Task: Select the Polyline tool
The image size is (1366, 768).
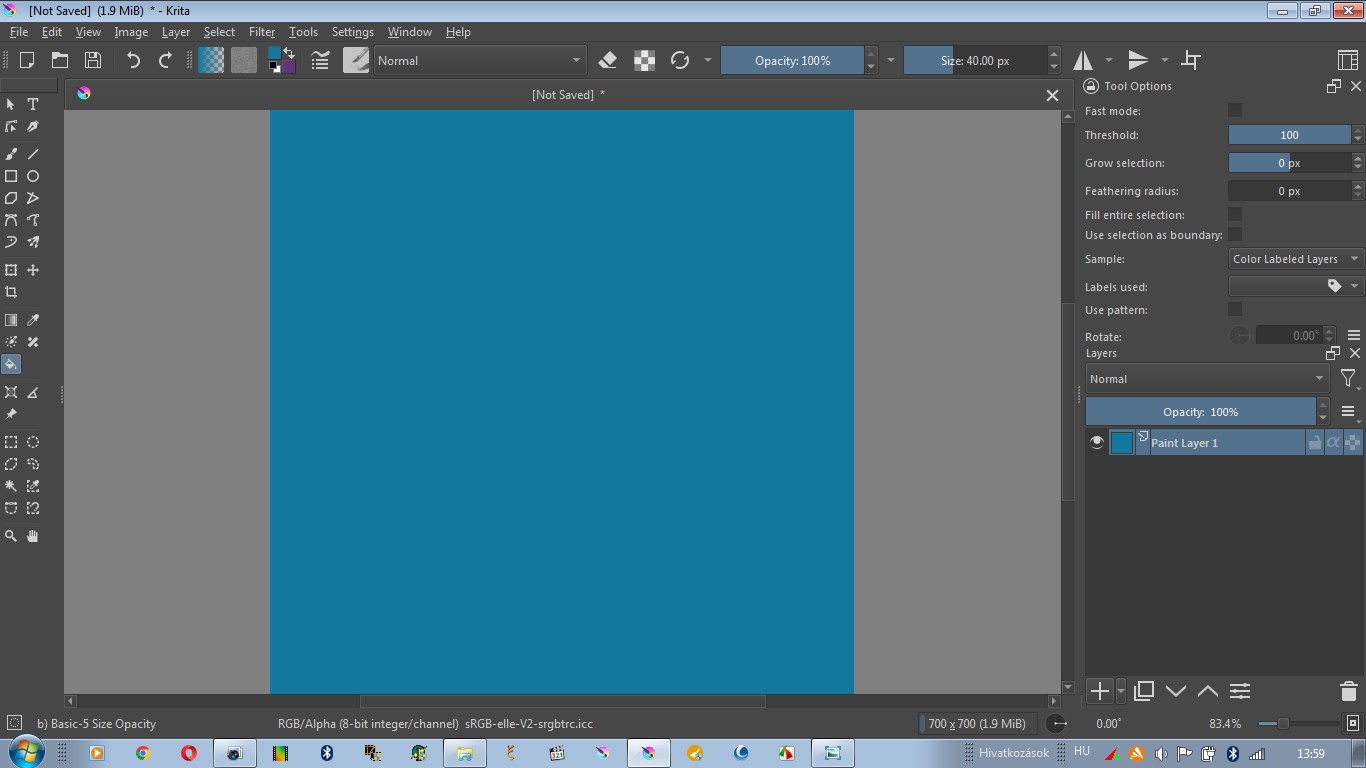Action: click(x=33, y=198)
